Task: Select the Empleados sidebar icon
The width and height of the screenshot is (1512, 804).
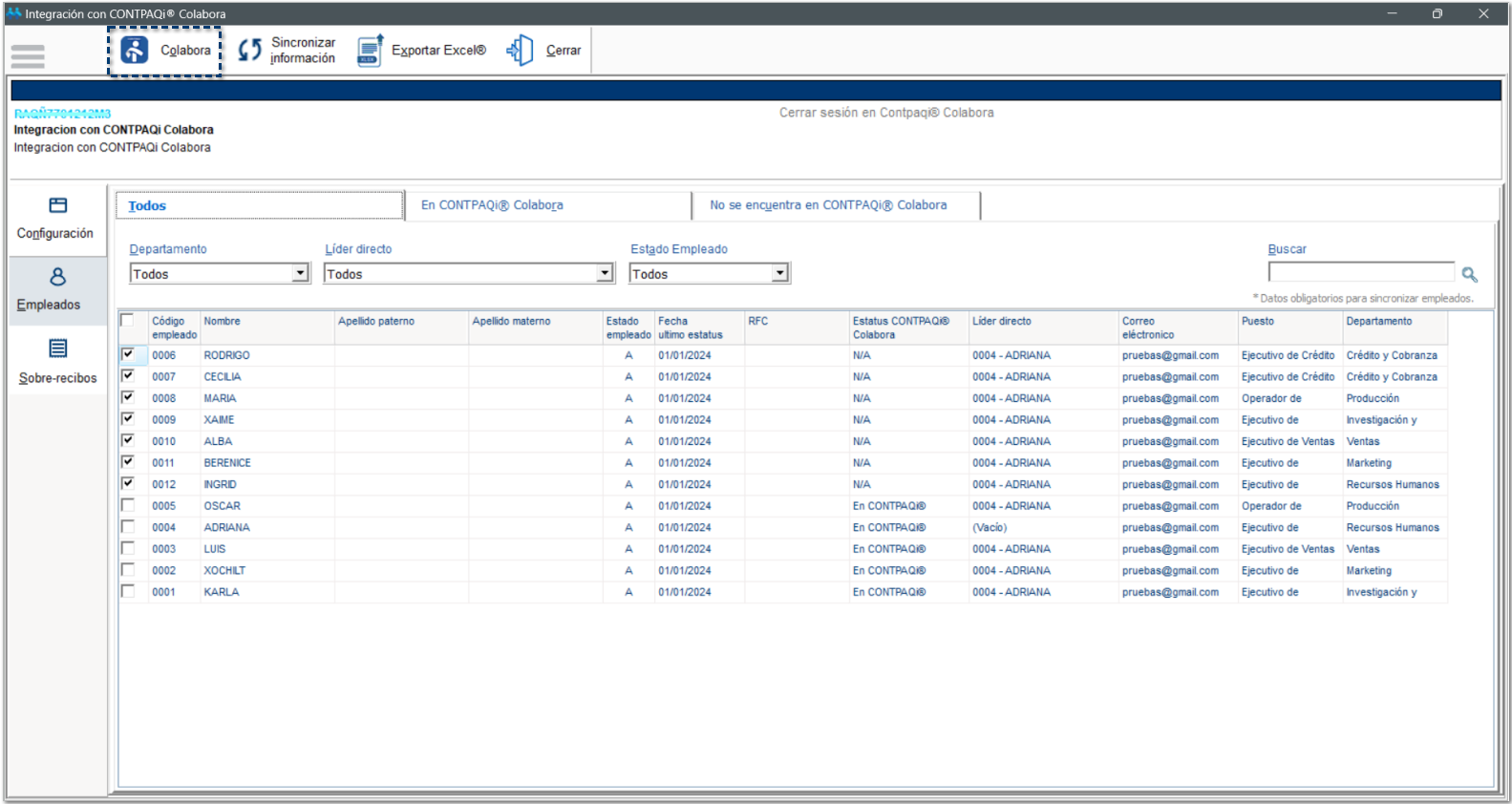Action: (57, 277)
